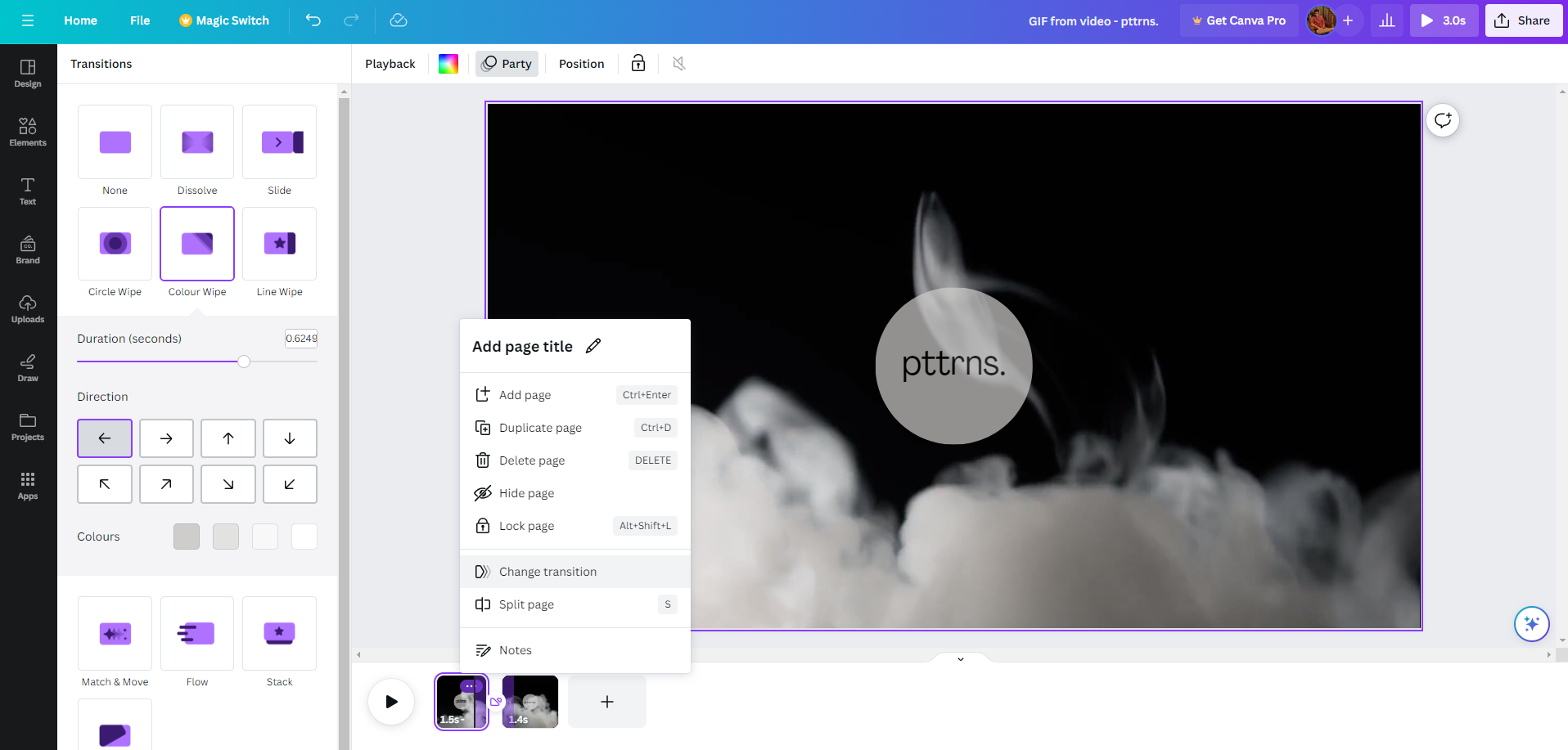Click the pencil icon to edit page title
Screen dimensions: 1568x750
[x=593, y=346]
